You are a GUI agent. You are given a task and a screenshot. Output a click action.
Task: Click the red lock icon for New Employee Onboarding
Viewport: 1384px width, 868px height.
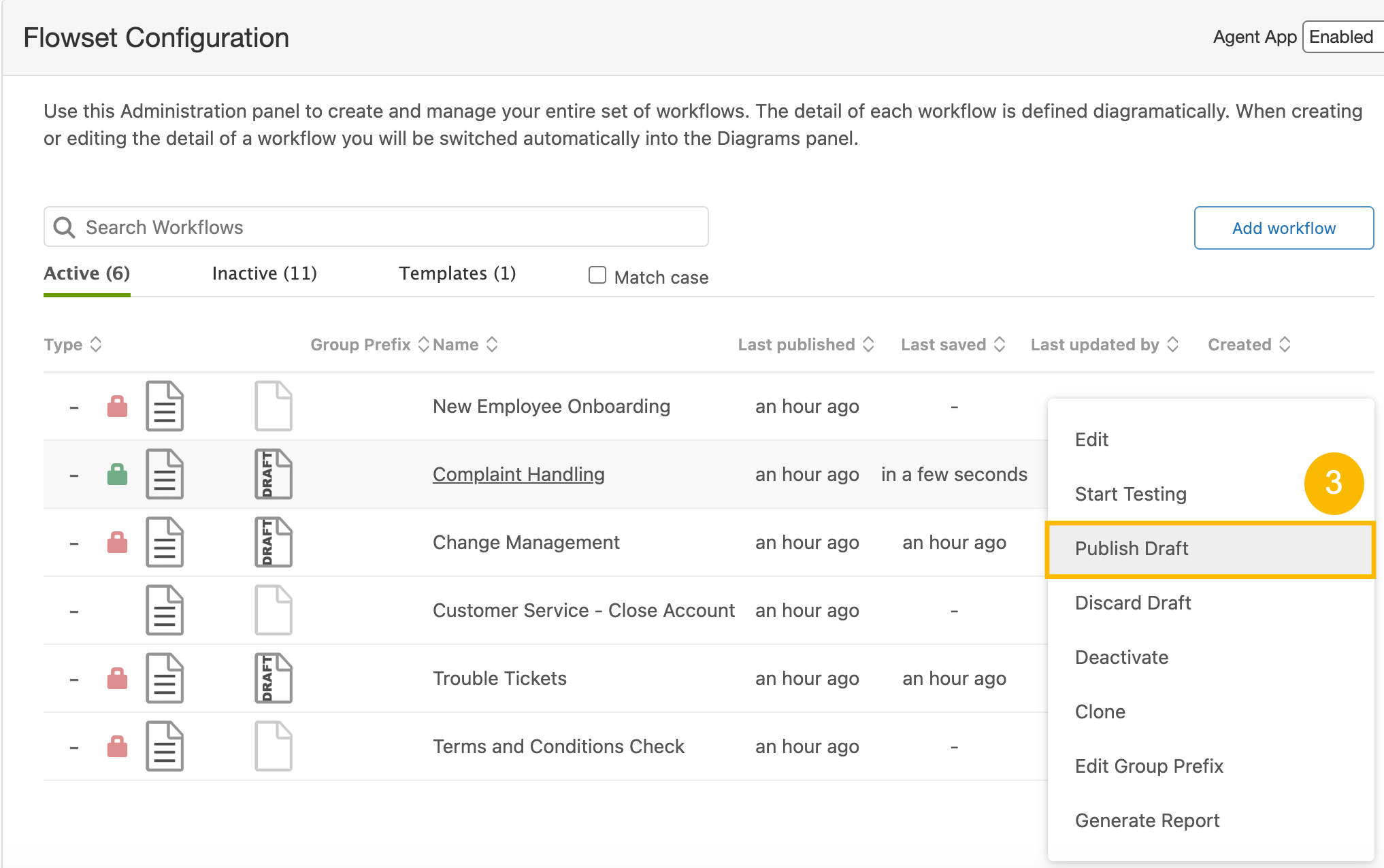[x=118, y=406]
